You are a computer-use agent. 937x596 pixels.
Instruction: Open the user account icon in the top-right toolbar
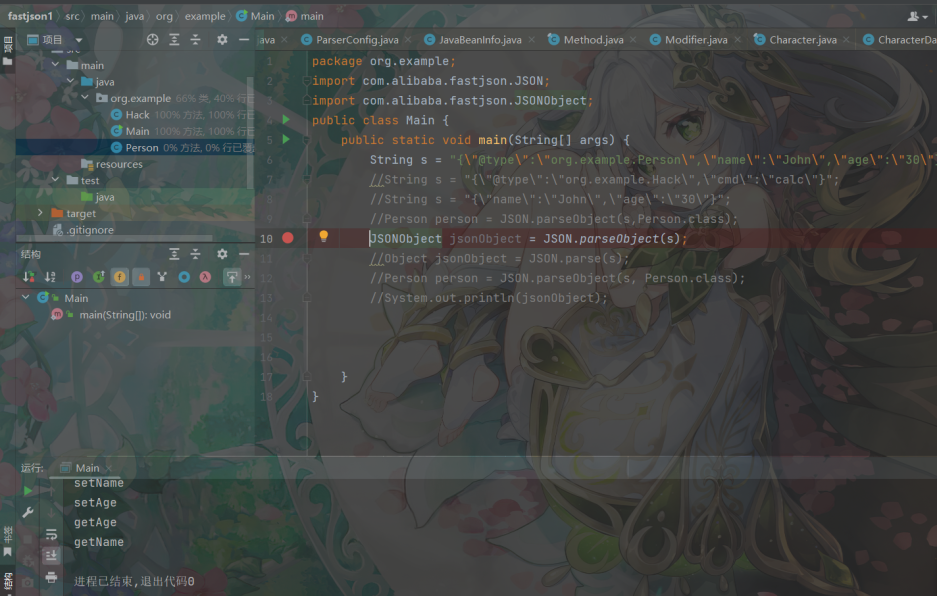pos(917,16)
